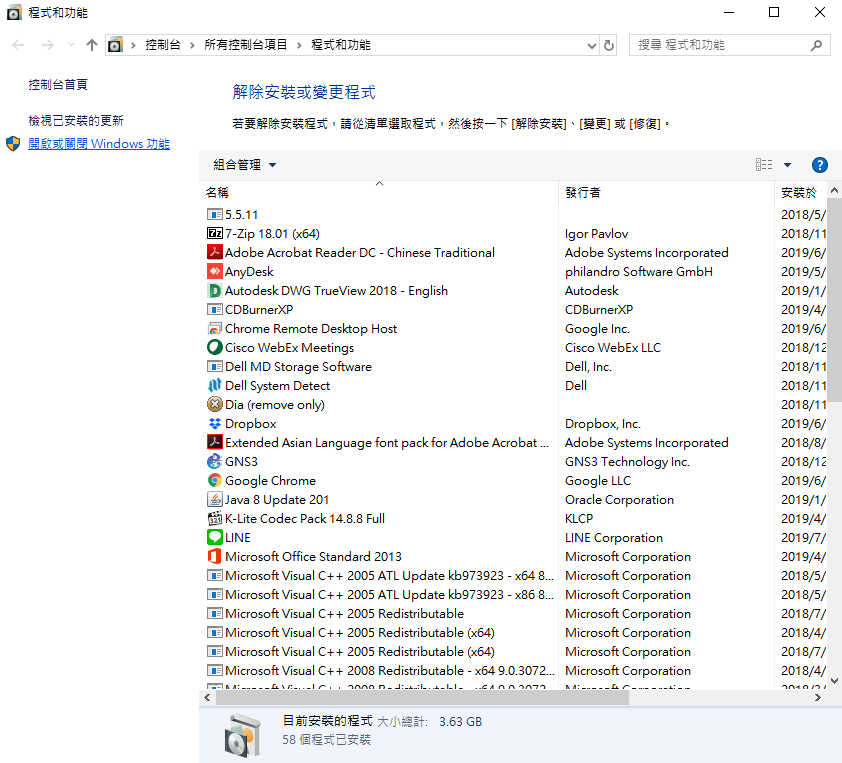Click the 所有控制台項目 breadcrumb item

click(245, 45)
